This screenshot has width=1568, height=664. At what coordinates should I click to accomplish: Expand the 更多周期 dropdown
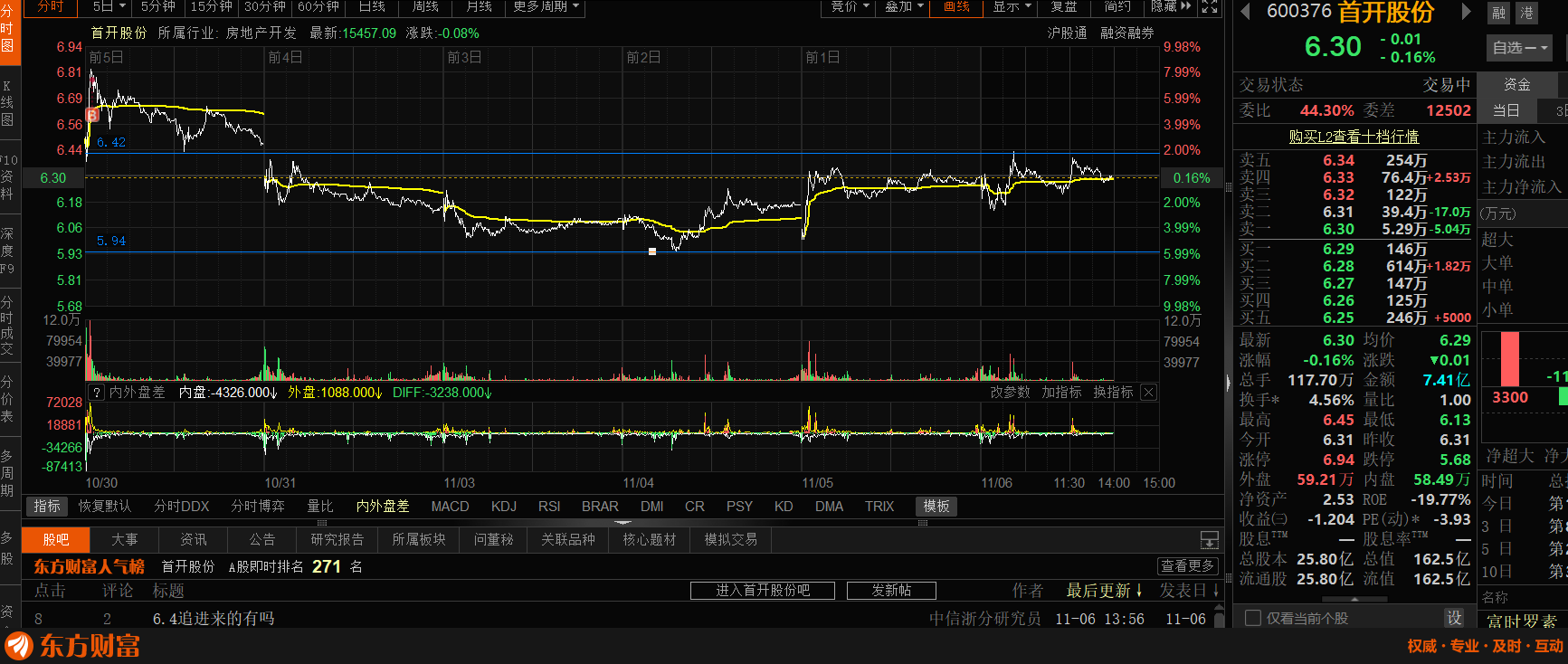(x=546, y=7)
